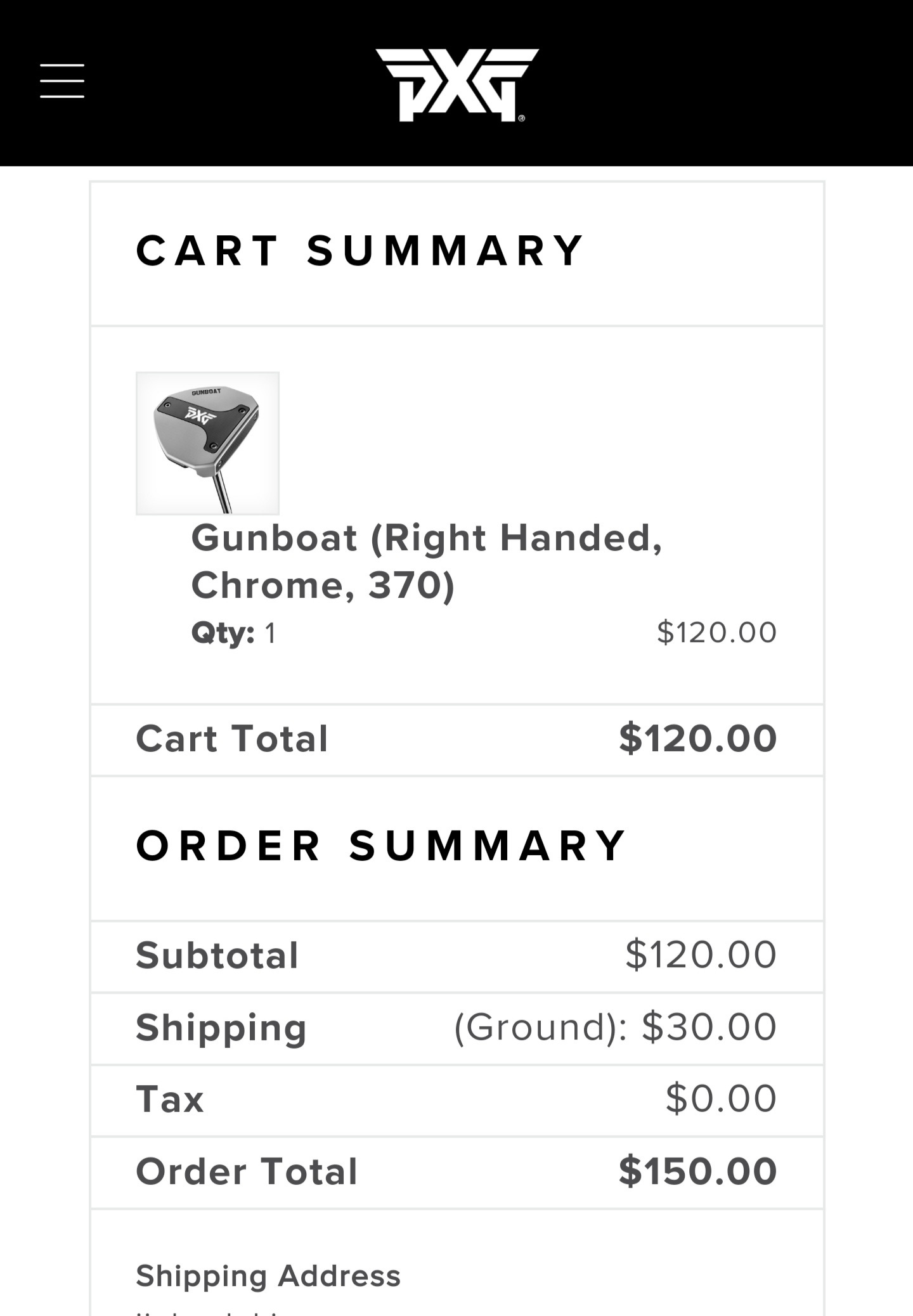
Task: Select the bold Cart Total amount
Action: (x=697, y=739)
